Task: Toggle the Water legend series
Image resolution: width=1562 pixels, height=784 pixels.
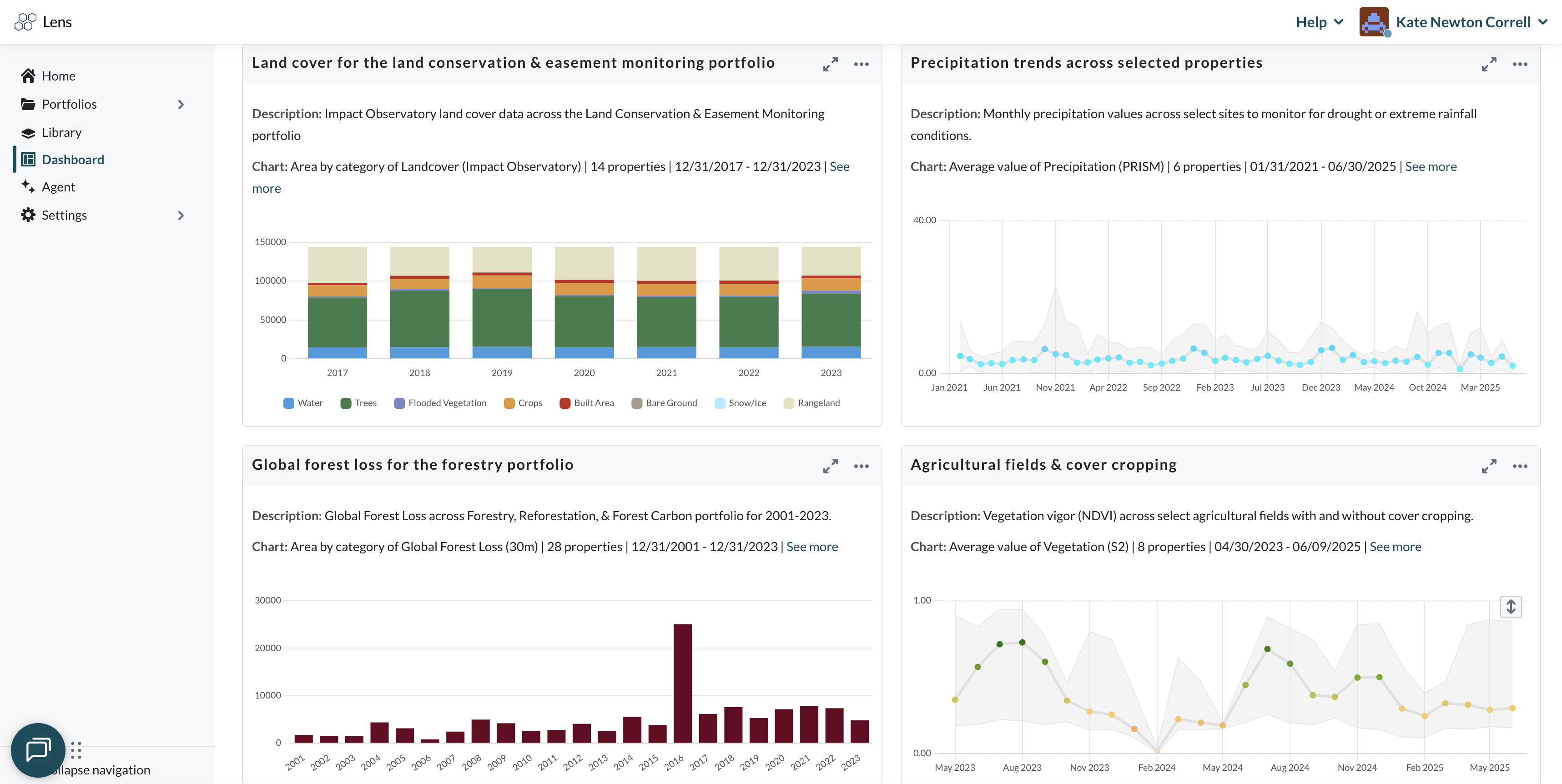Action: [x=302, y=403]
